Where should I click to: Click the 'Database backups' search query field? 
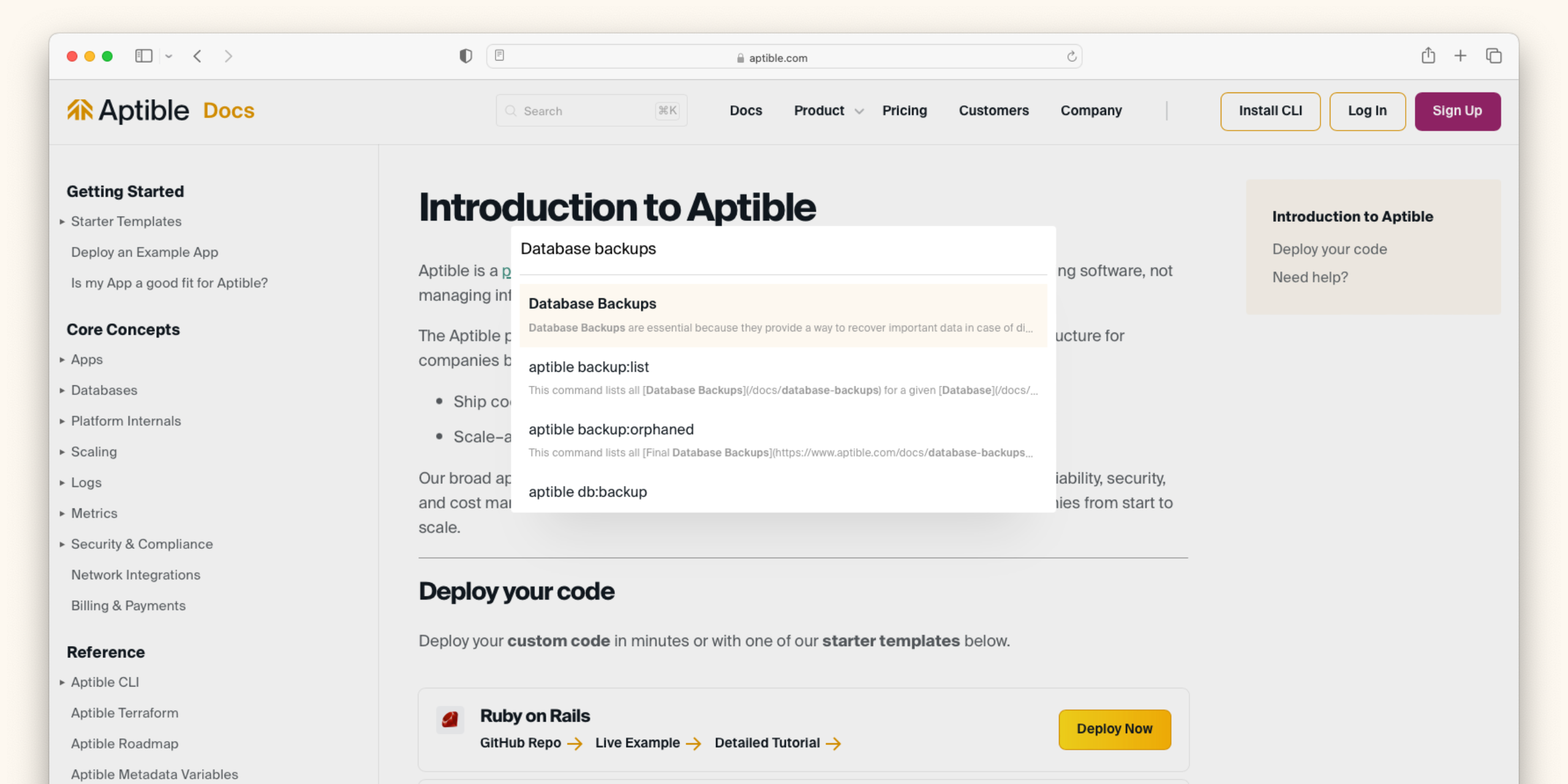coord(783,249)
